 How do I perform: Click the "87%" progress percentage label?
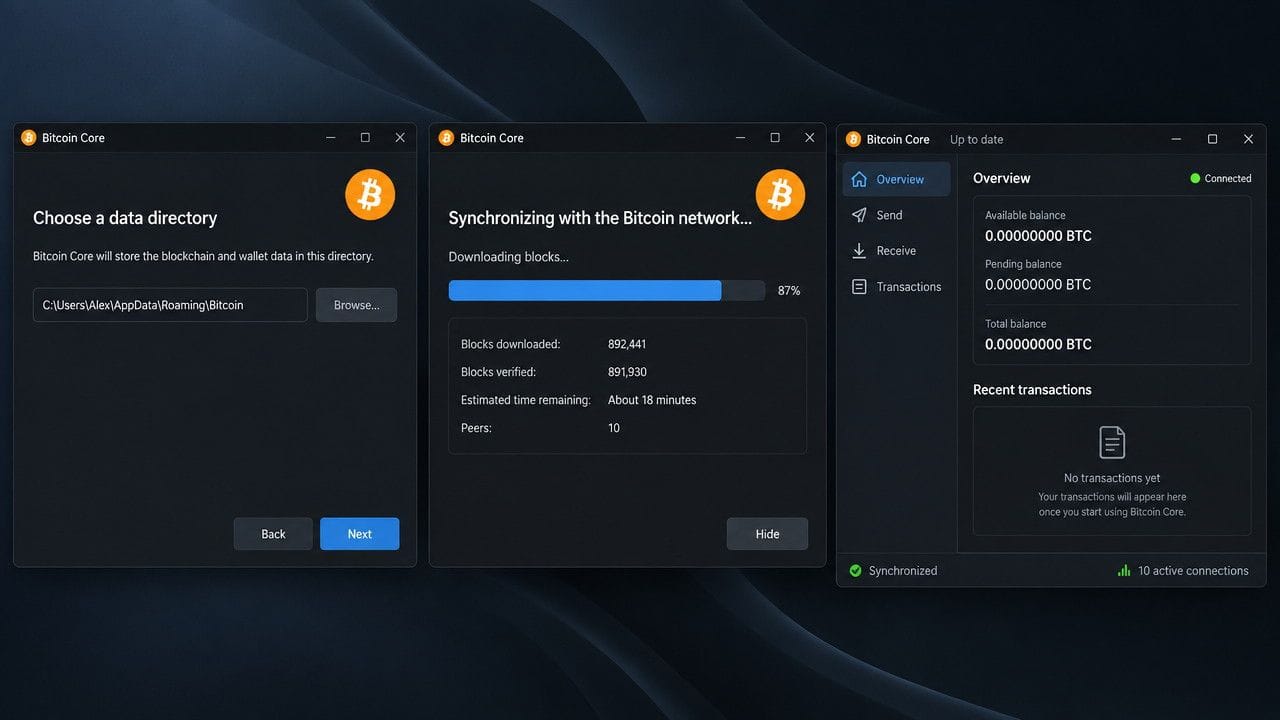click(789, 291)
